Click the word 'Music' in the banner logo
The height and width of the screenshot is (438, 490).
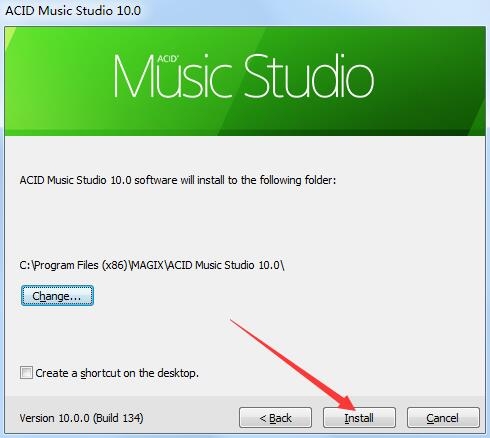click(x=173, y=78)
